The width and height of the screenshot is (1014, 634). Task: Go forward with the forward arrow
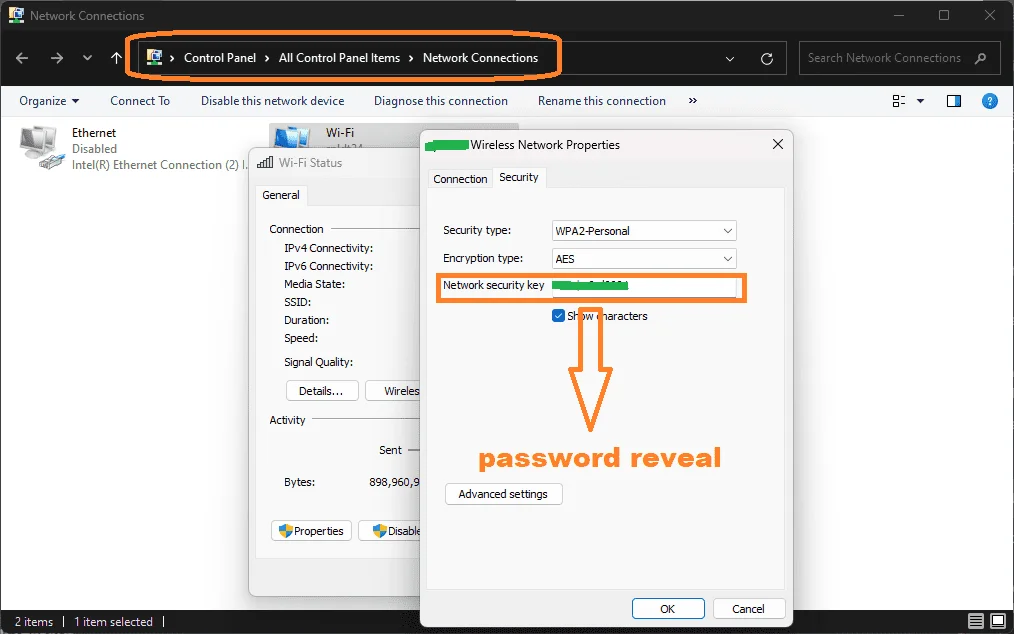click(57, 58)
